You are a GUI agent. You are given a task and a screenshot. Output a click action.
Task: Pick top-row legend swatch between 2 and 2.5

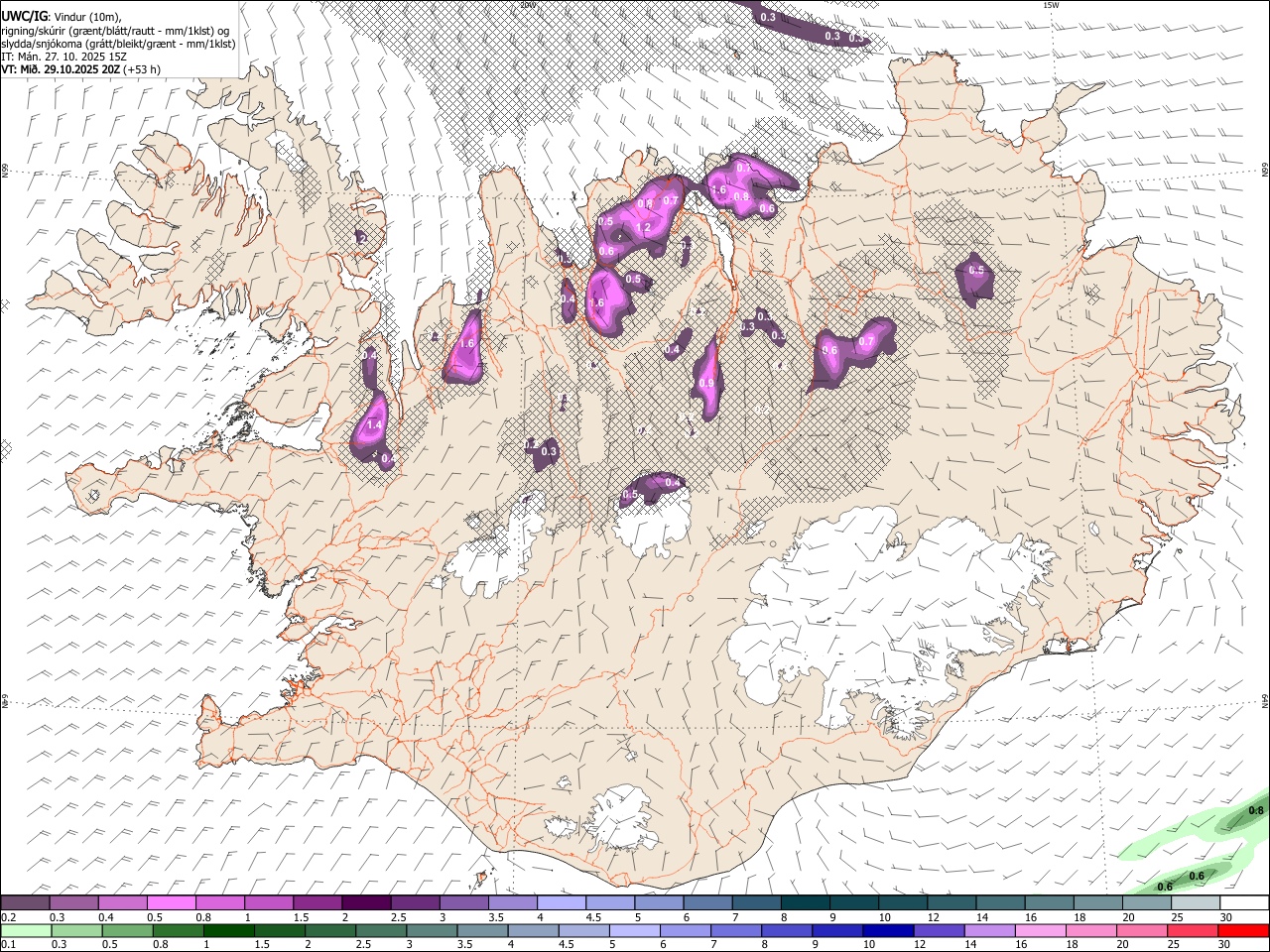367,902
